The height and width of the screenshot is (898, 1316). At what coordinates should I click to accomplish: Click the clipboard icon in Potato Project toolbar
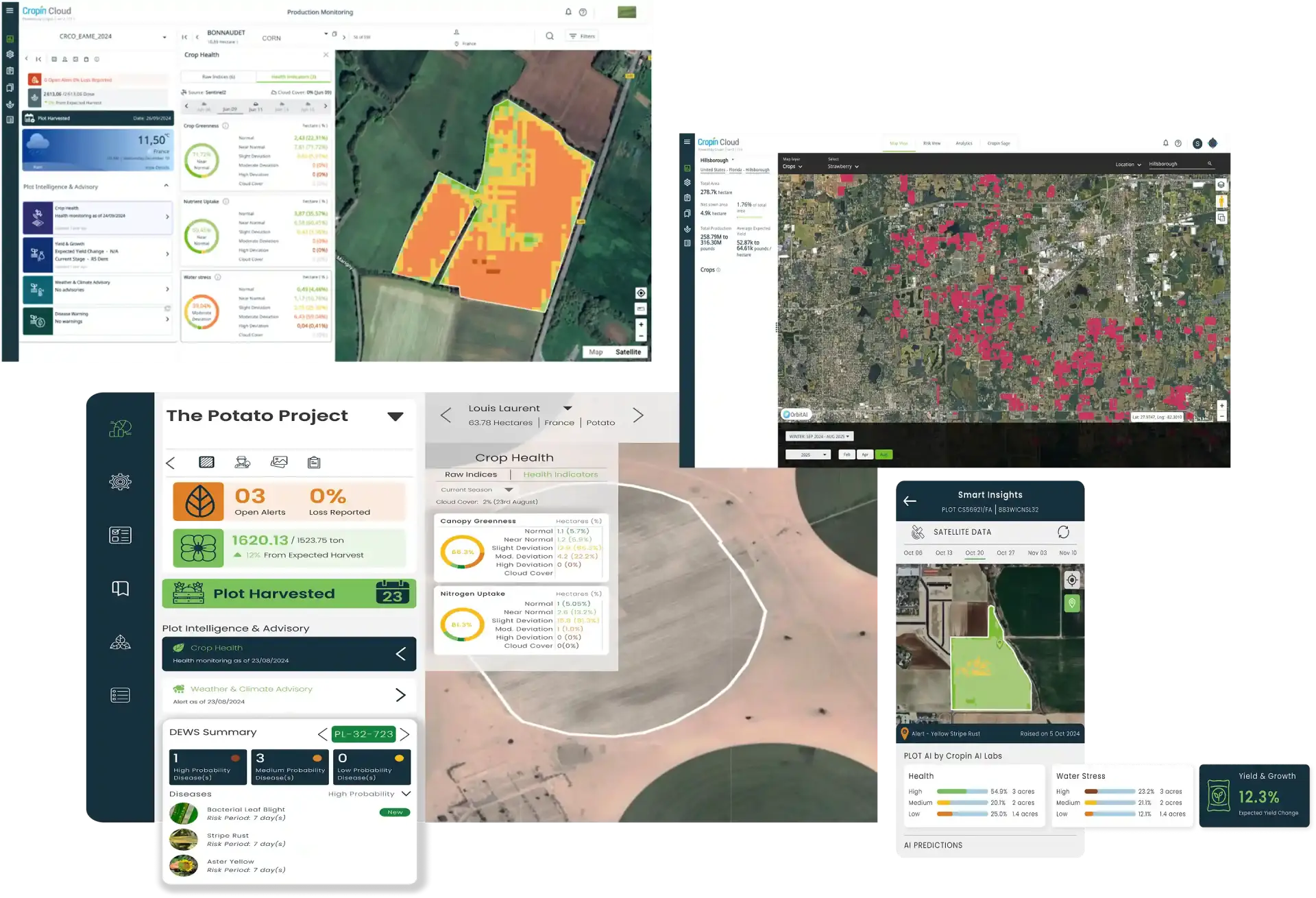314,462
